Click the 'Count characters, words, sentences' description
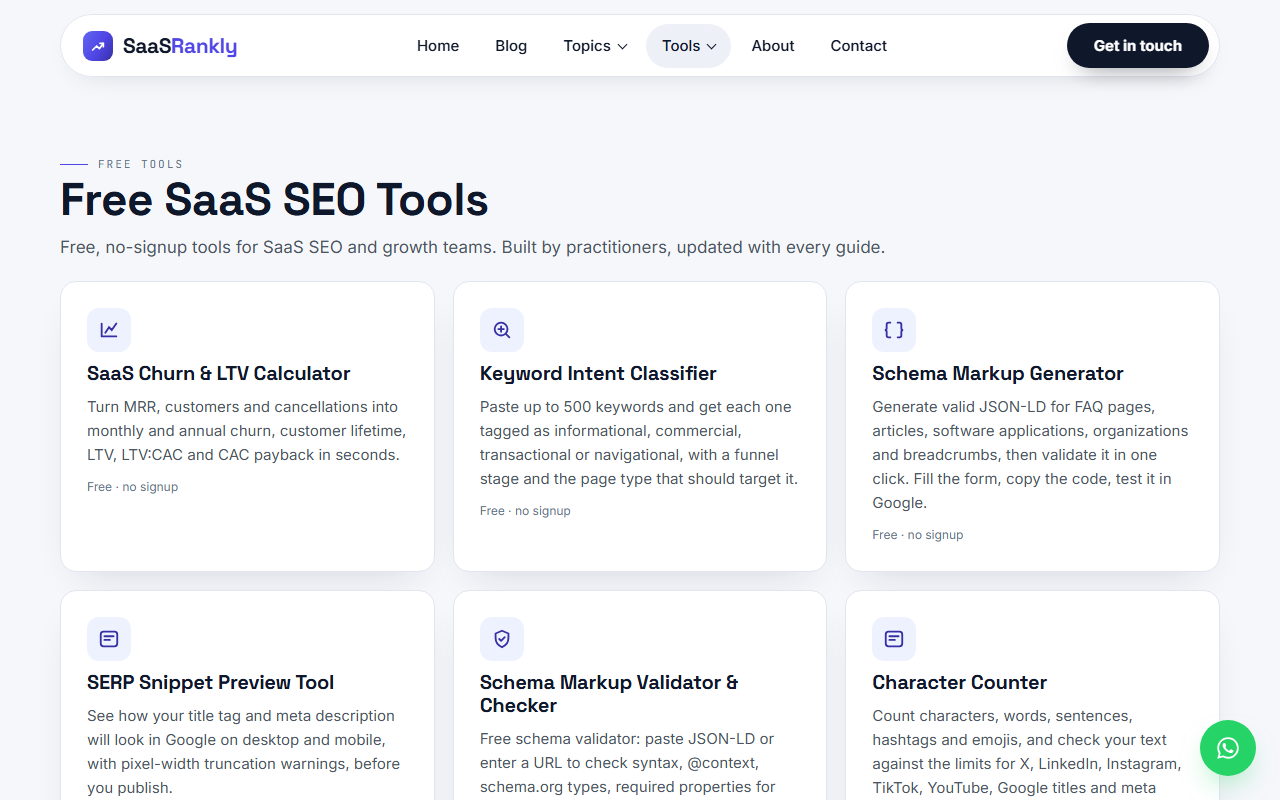 tap(1027, 752)
